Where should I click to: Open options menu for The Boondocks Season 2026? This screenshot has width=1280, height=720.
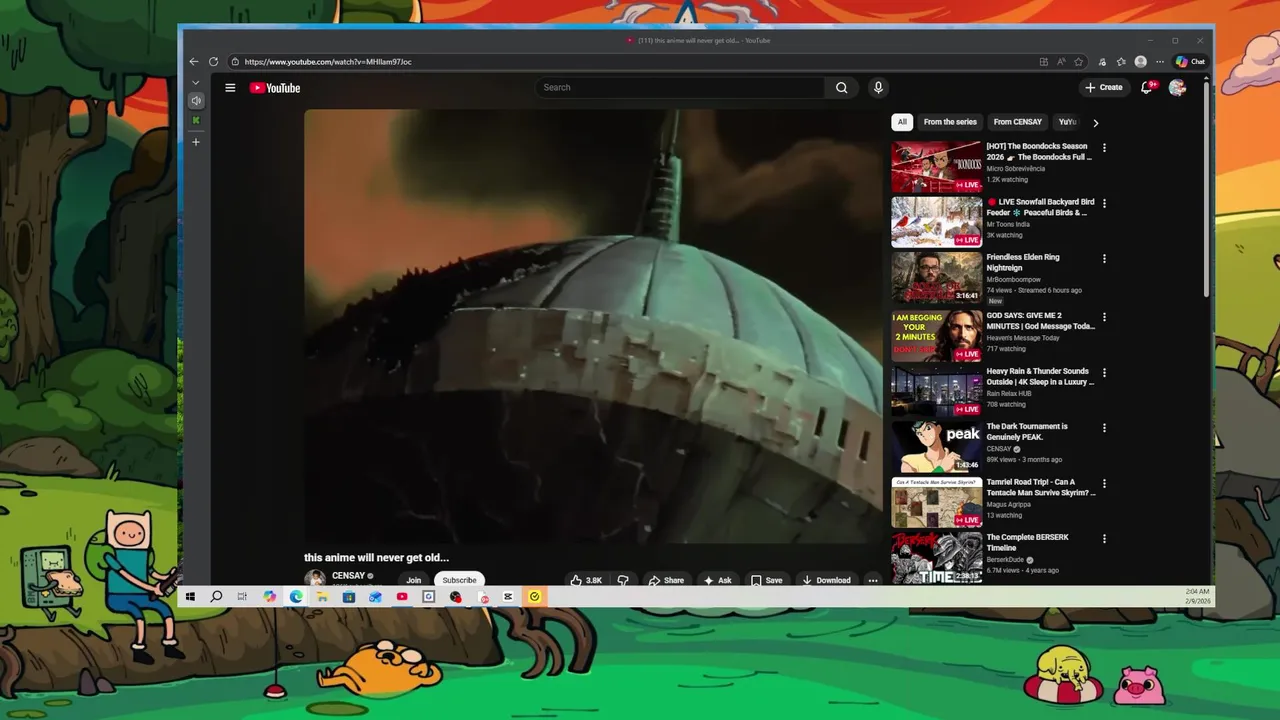1104,148
